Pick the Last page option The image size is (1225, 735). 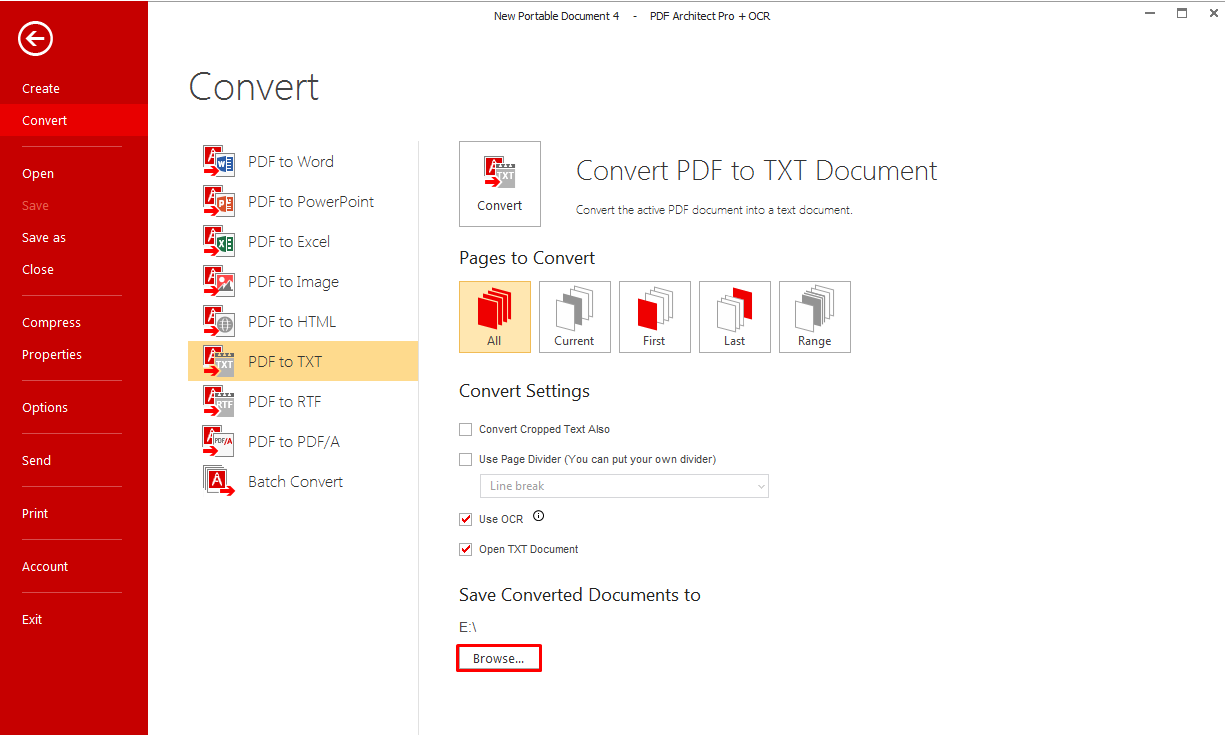click(x=734, y=317)
